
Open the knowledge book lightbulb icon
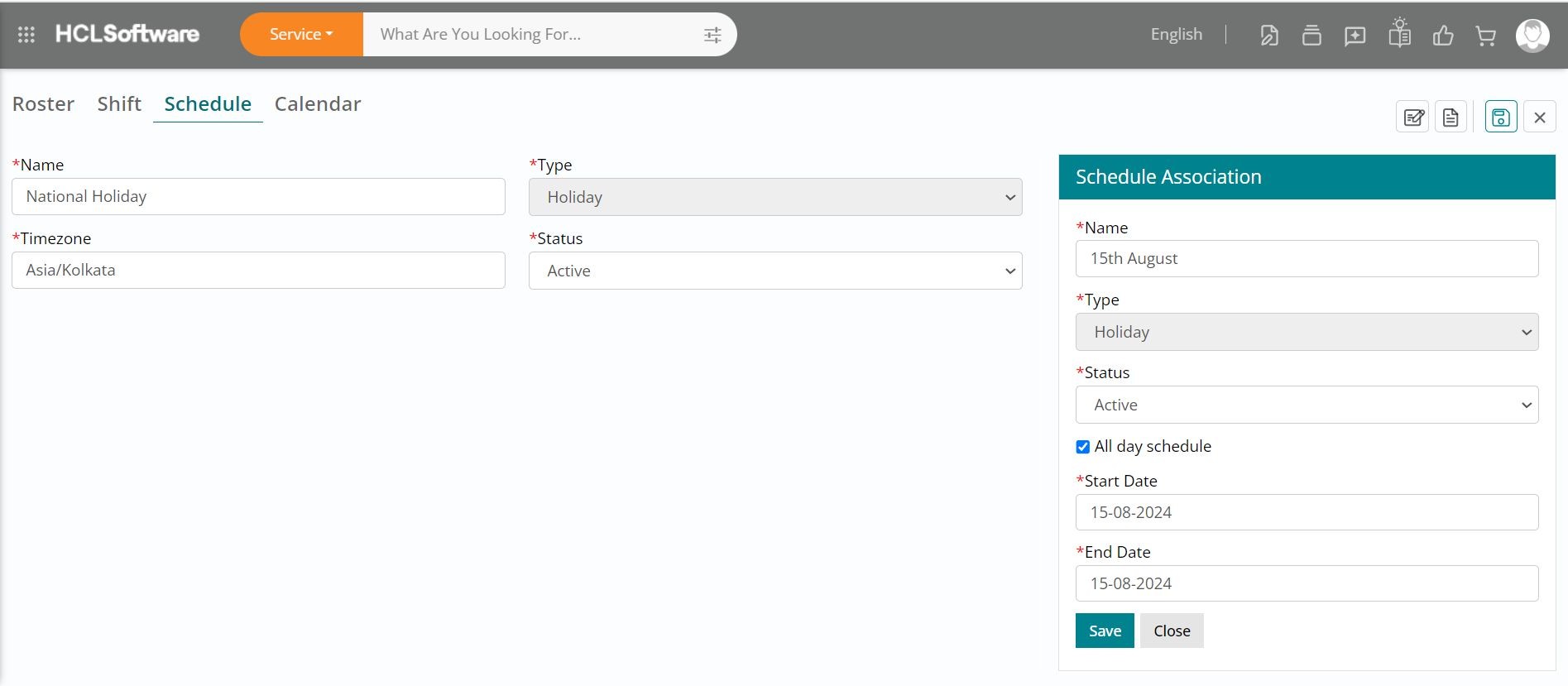[x=1399, y=35]
